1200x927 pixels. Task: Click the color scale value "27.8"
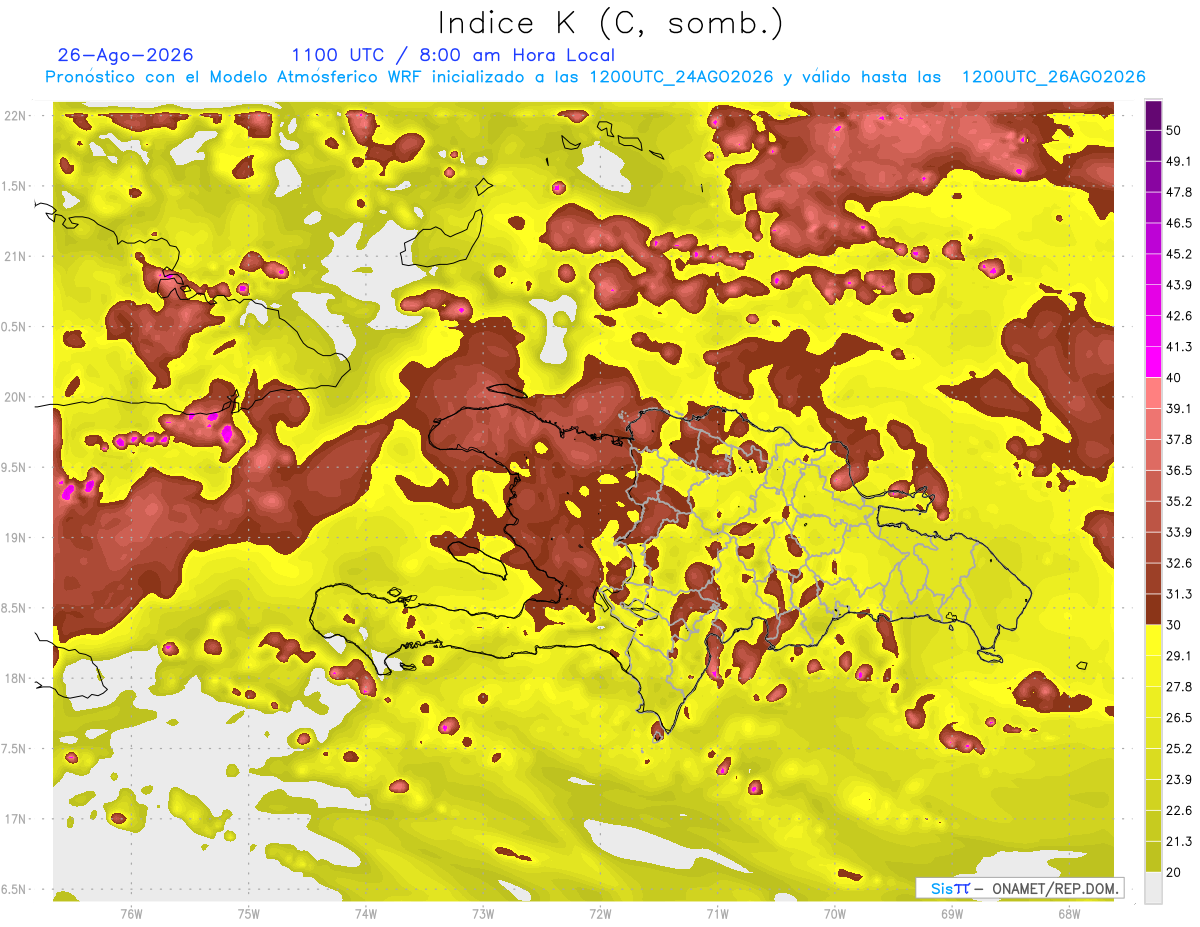[x=1178, y=687]
